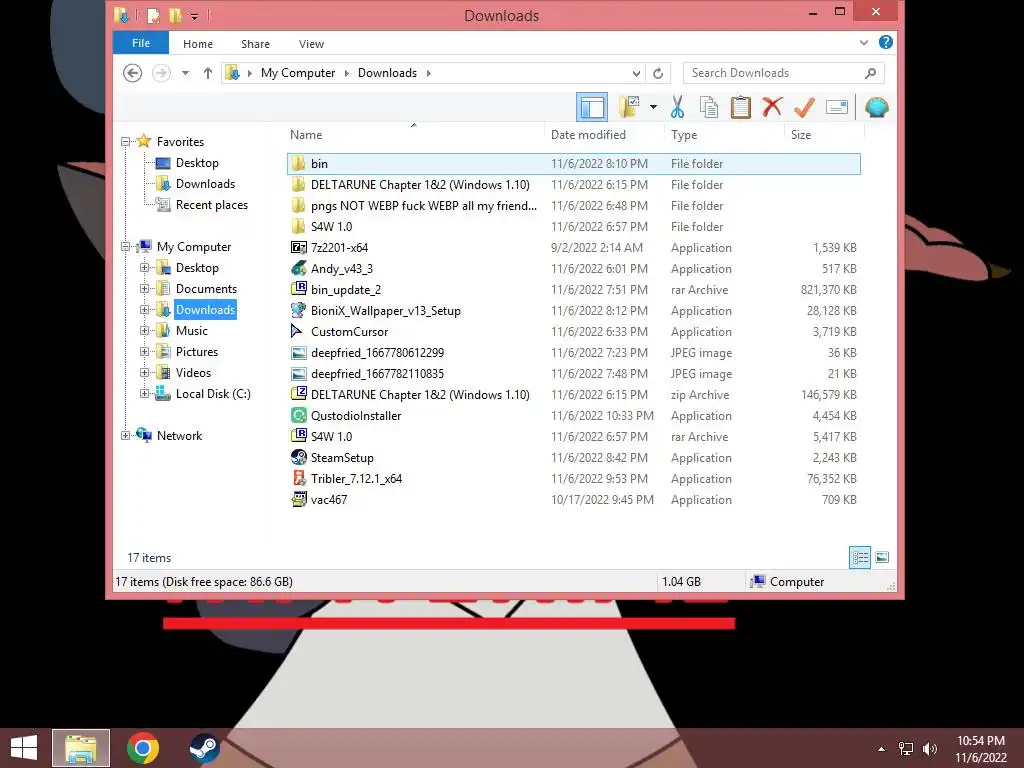Viewport: 1024px width, 768px height.
Task: Select Videos in the navigation tree
Action: coord(193,373)
